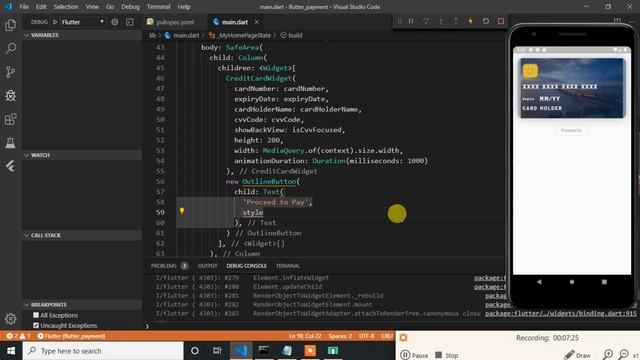Viewport: 640px width, 360px height.
Task: Tap the emulator Back navigation button
Action: pyautogui.click(x=539, y=282)
